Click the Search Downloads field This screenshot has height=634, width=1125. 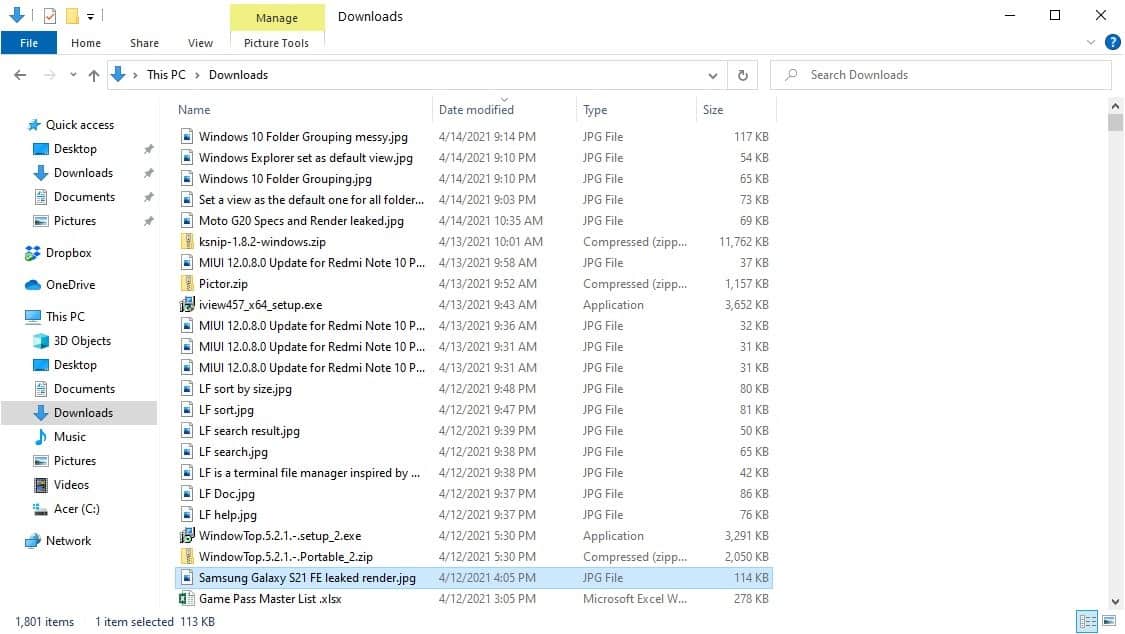[940, 75]
